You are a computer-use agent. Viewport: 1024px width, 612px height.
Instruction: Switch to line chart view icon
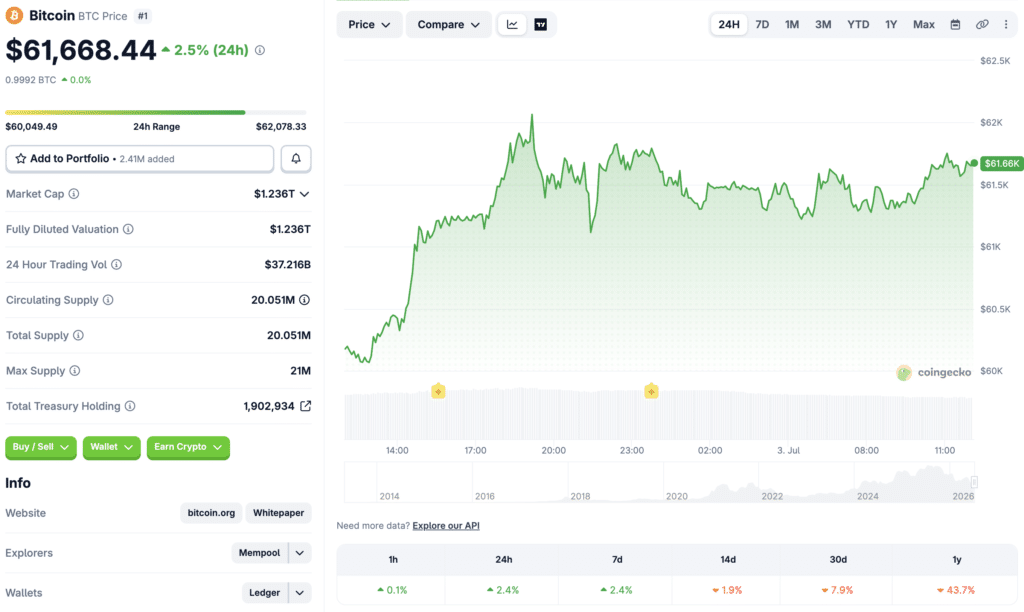(512, 25)
